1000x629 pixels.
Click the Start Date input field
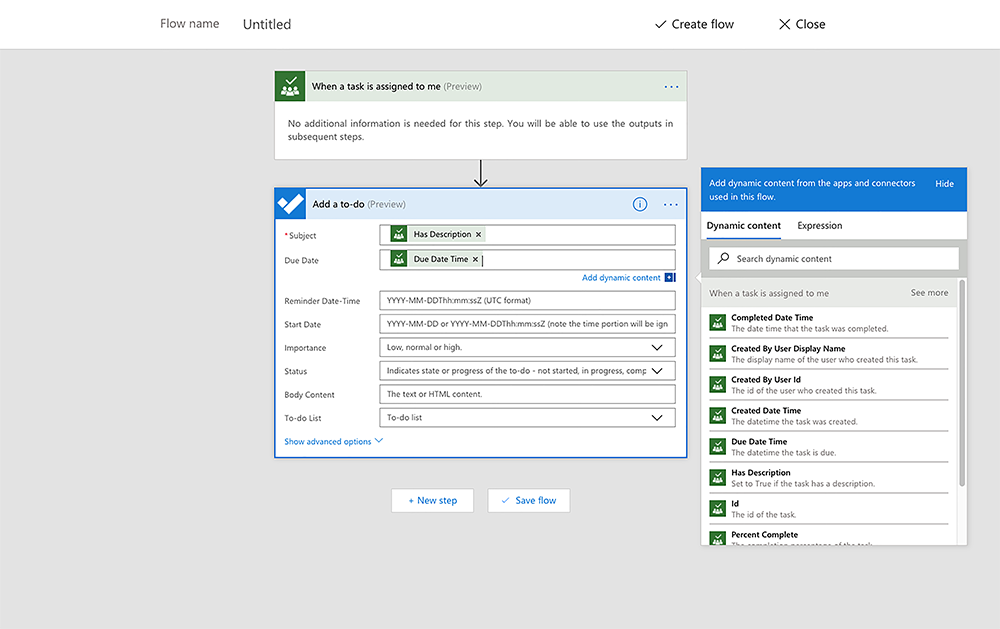click(527, 324)
